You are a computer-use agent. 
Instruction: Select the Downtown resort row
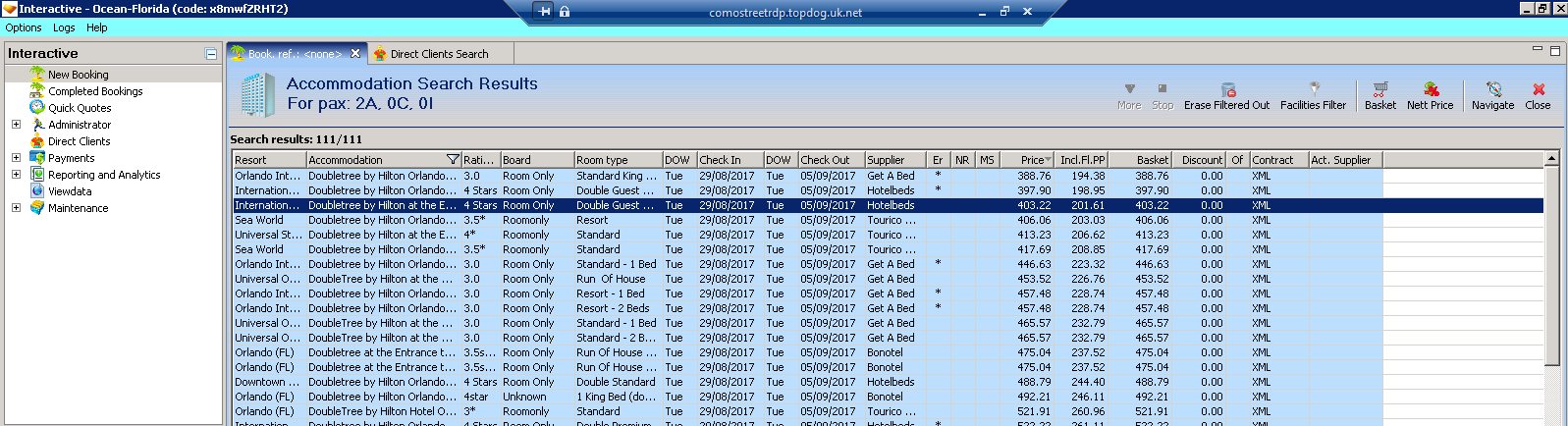(888, 382)
